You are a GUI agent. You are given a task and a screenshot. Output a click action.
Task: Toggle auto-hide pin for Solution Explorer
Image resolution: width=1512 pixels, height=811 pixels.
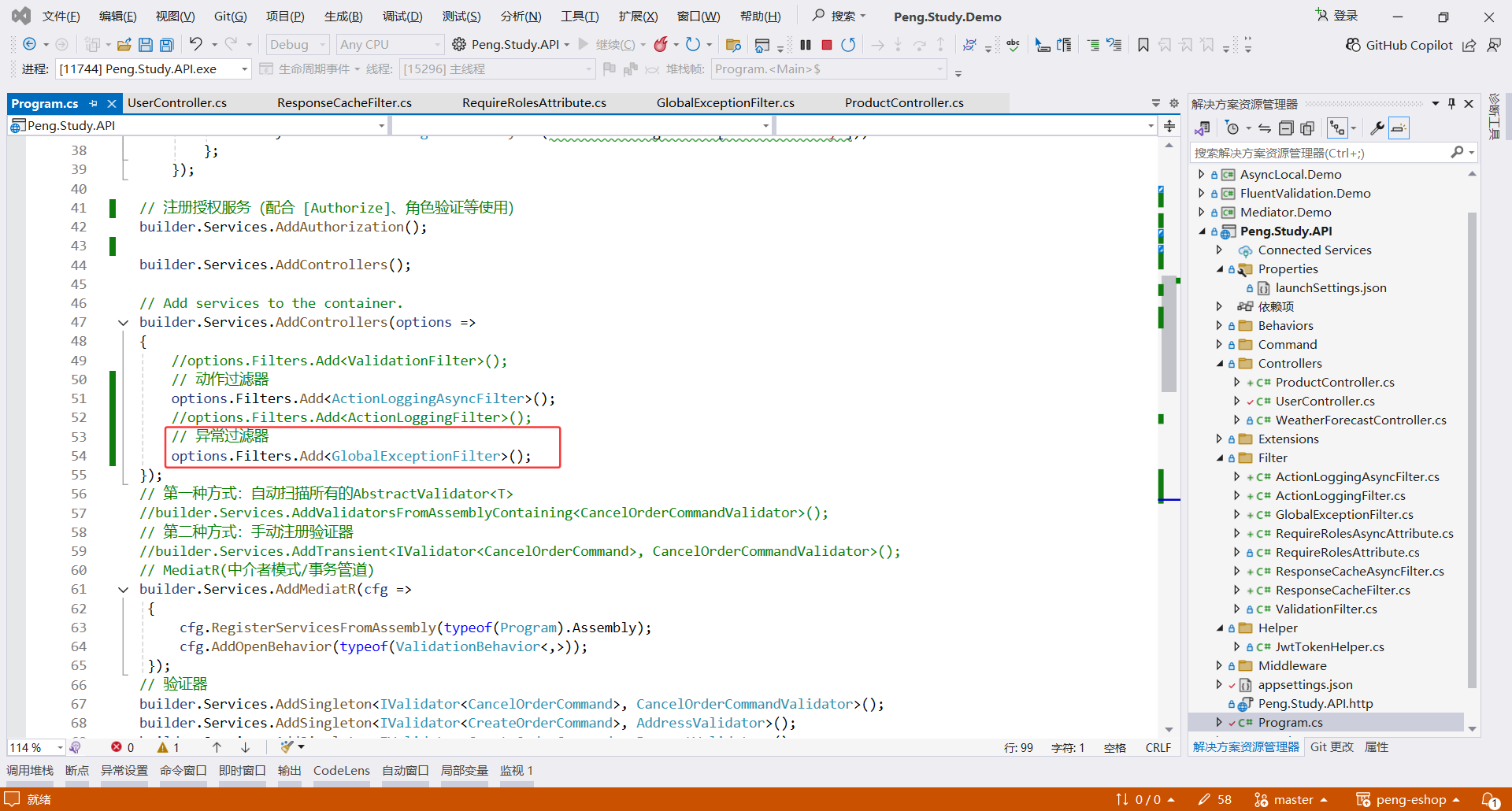(x=1451, y=103)
